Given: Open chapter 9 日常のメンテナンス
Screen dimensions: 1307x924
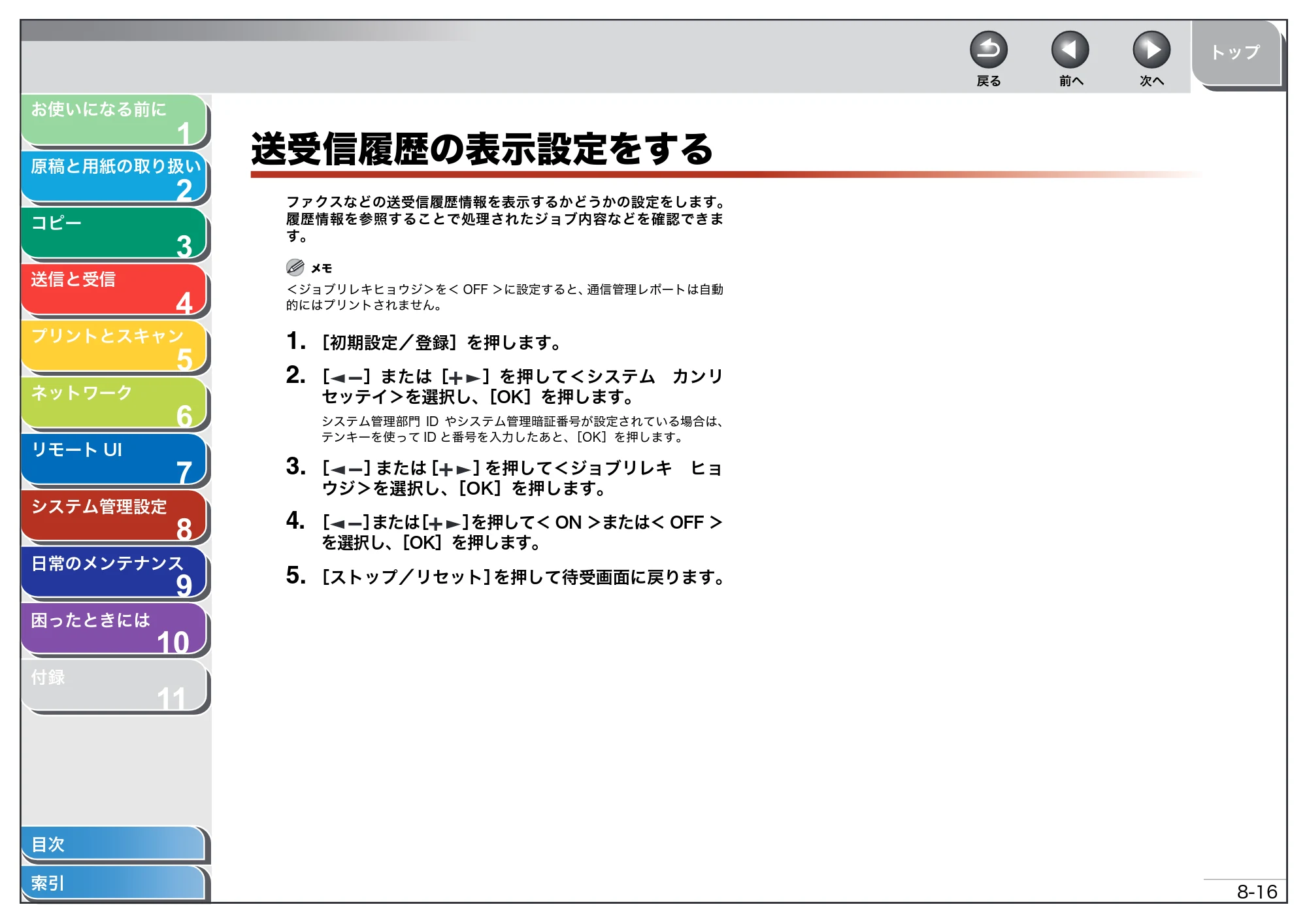Looking at the screenshot, I should (x=114, y=573).
